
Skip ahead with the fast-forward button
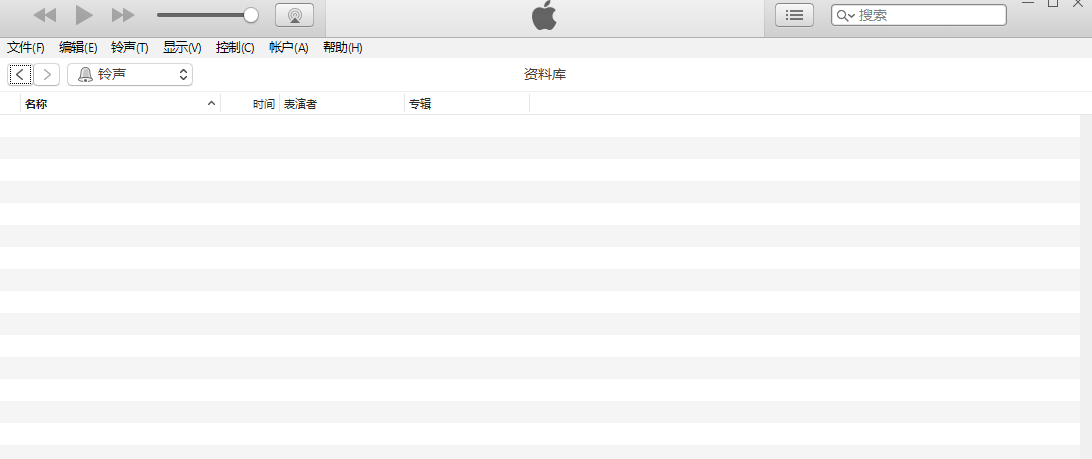click(x=123, y=15)
